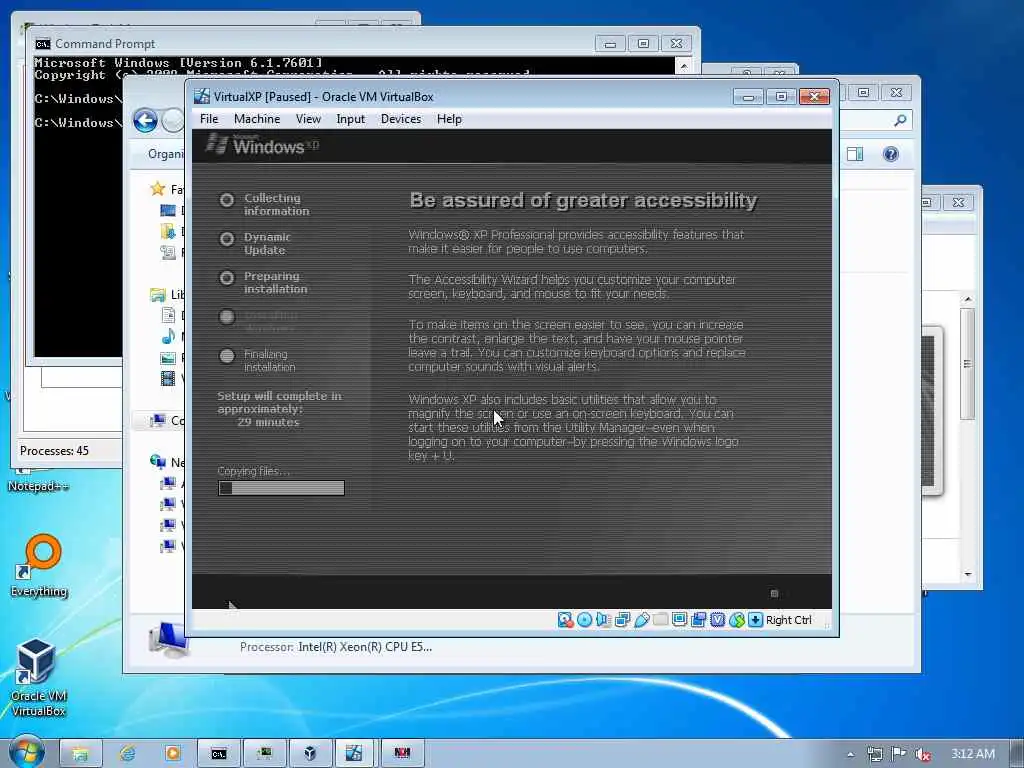Screen dimensions: 1024x768
Task: Click the optical drive status icon
Action: (x=584, y=620)
